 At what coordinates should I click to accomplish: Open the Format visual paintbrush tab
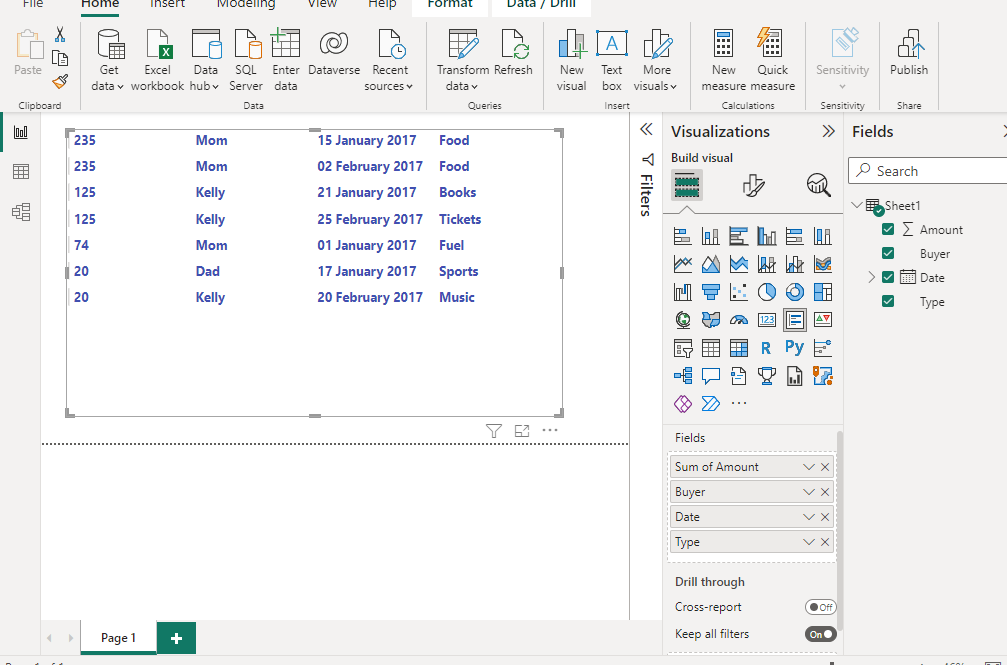pyautogui.click(x=753, y=186)
